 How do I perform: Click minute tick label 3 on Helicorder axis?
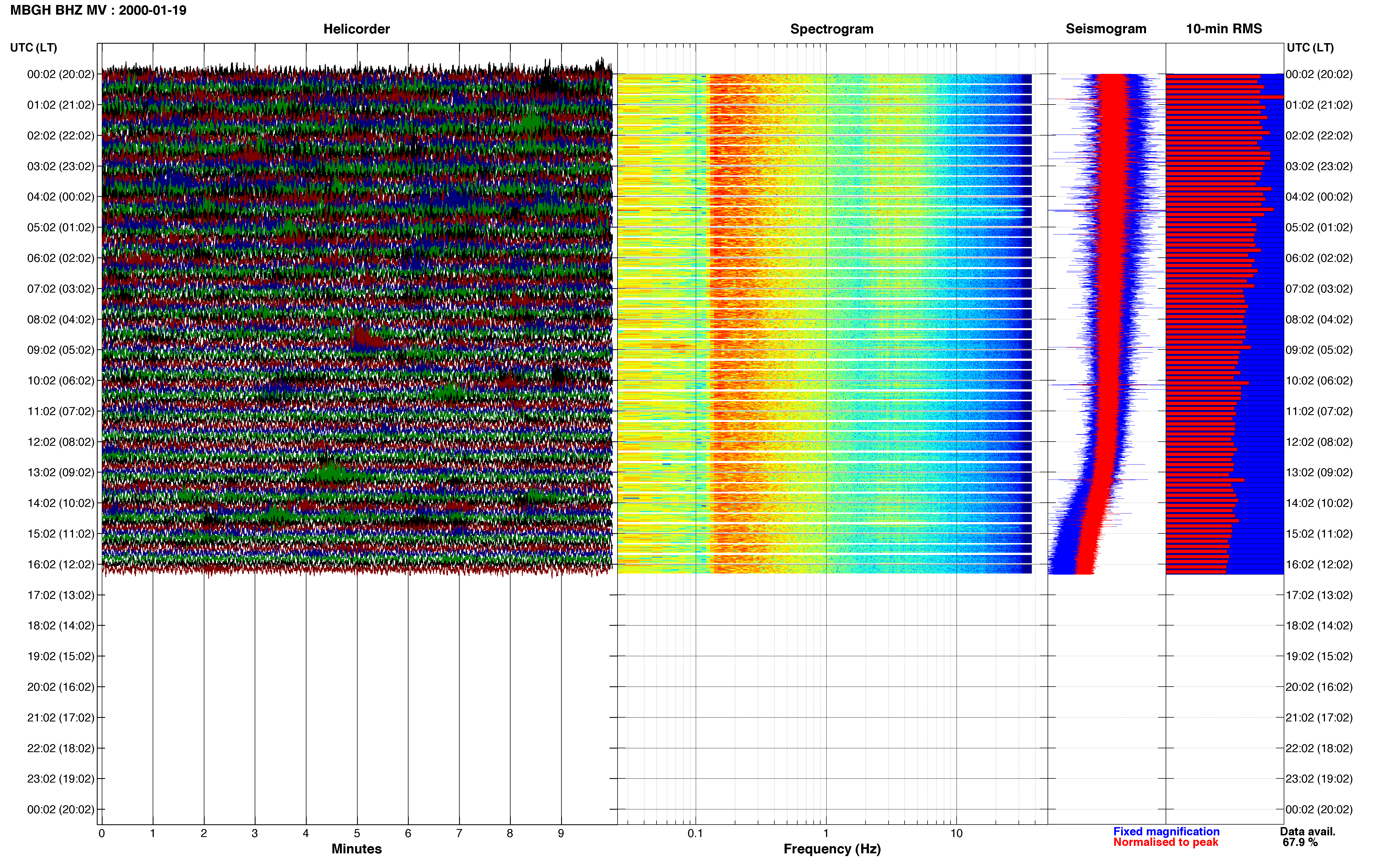255,833
